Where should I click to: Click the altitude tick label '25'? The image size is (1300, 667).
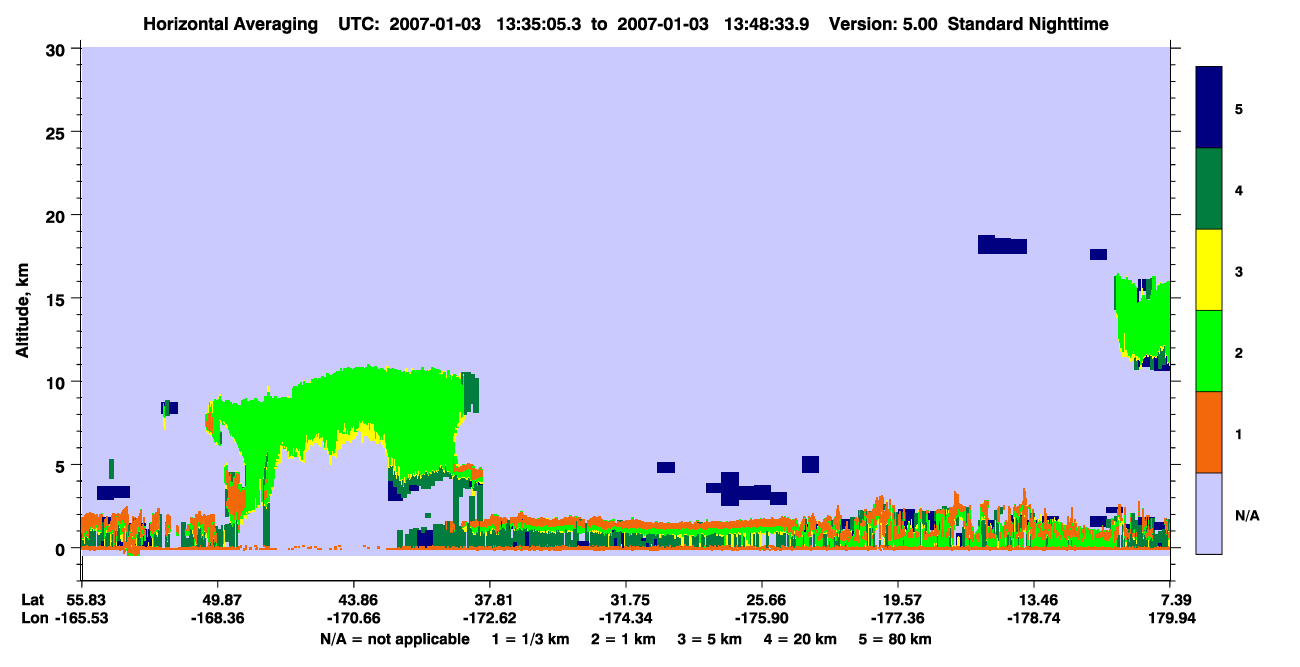click(x=58, y=132)
